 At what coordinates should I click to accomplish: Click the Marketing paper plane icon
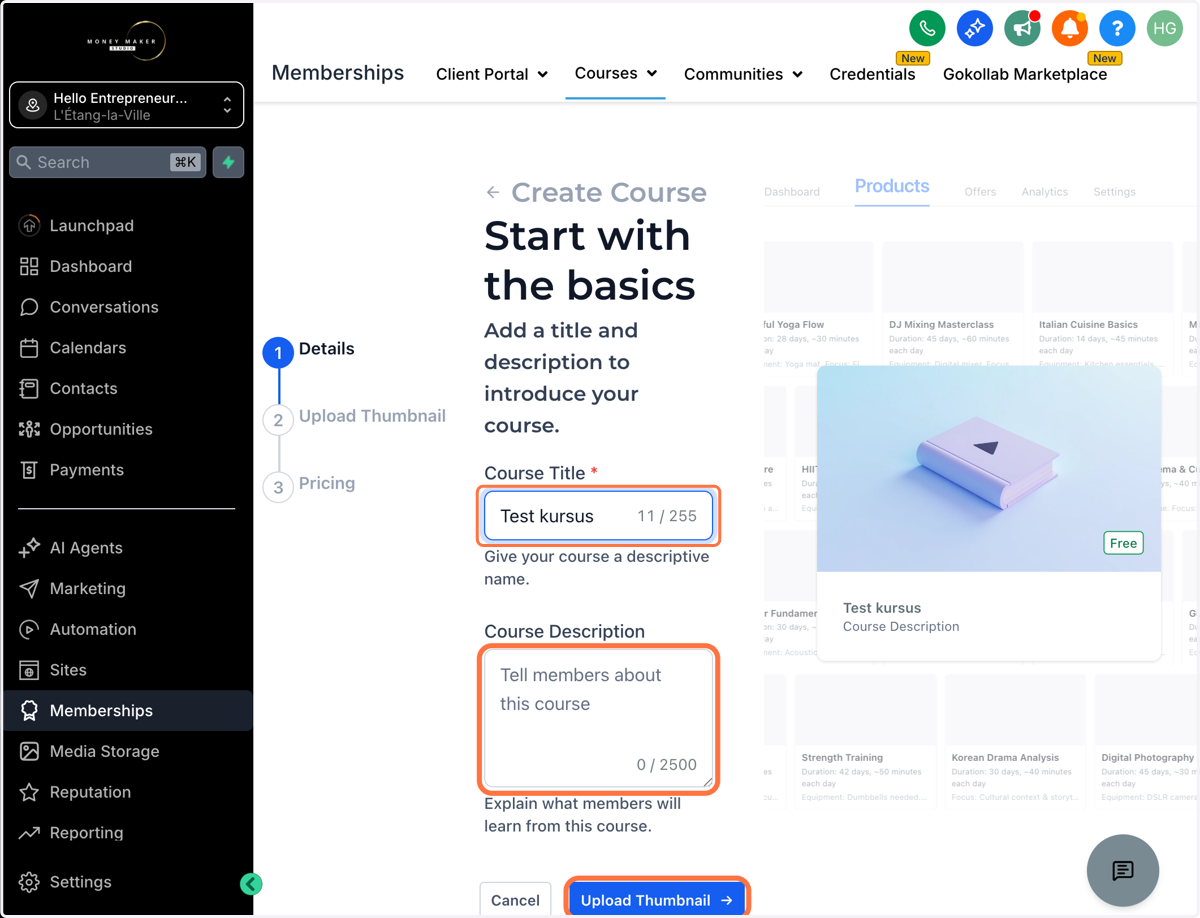click(29, 588)
